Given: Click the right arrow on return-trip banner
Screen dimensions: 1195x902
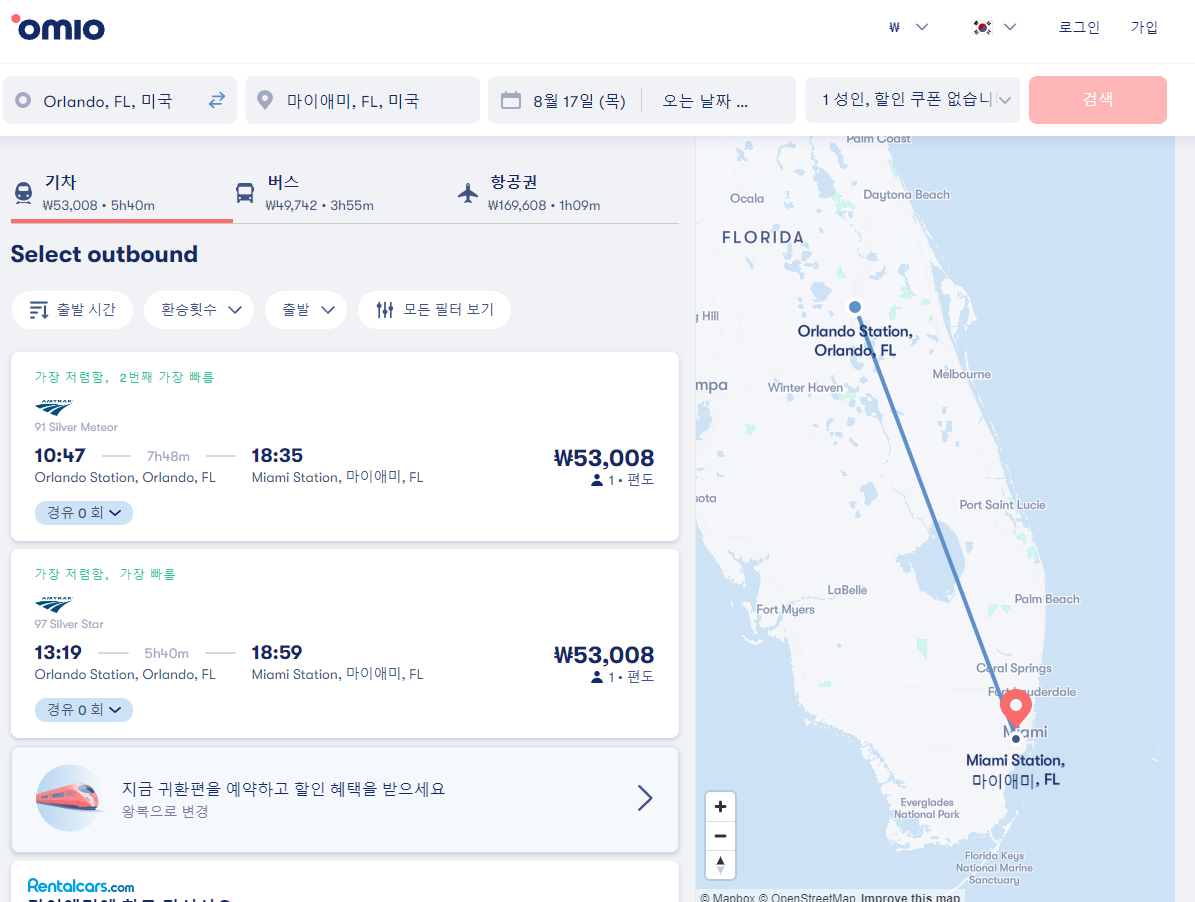Looking at the screenshot, I should [x=646, y=798].
